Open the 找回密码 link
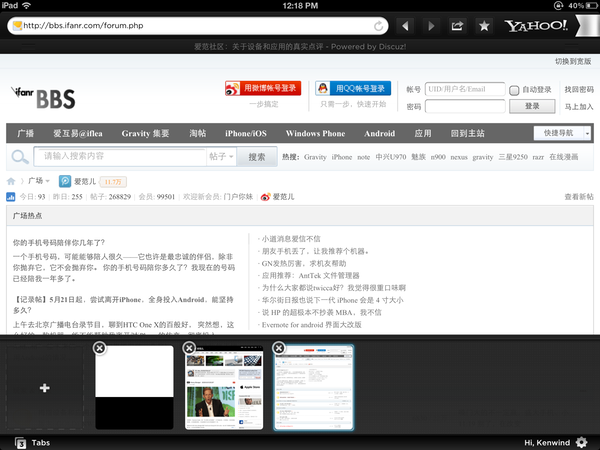Screen dimensions: 600x450 (x=579, y=90)
